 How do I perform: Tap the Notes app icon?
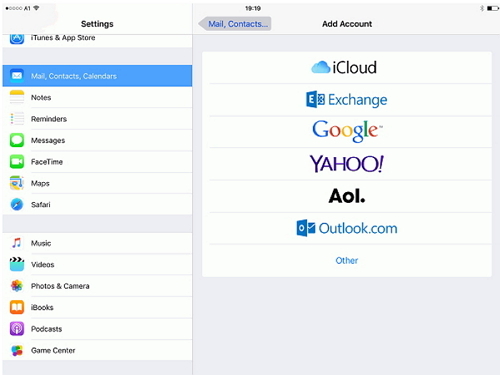[17, 97]
